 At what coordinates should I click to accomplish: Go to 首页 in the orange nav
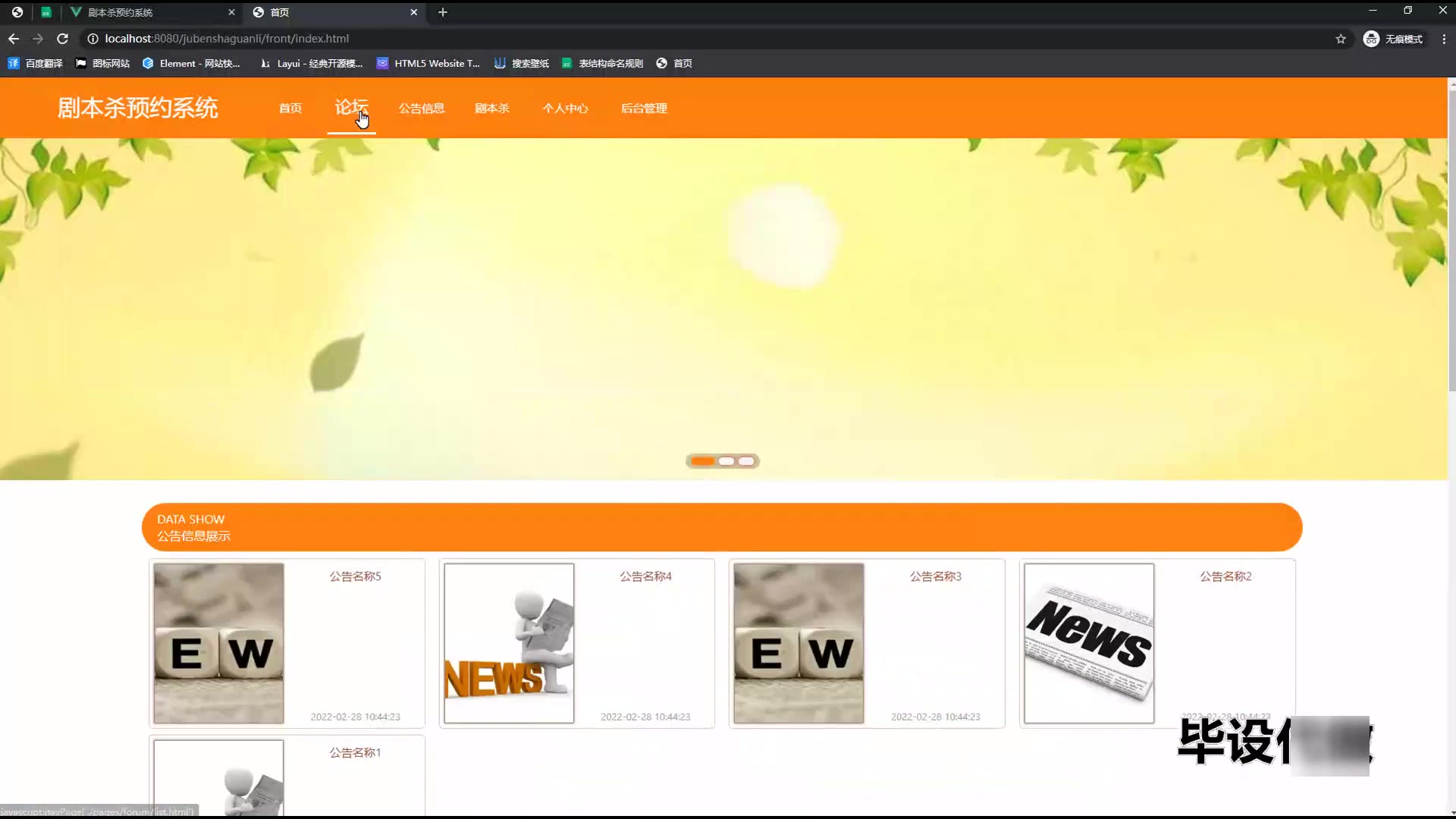pyautogui.click(x=290, y=108)
